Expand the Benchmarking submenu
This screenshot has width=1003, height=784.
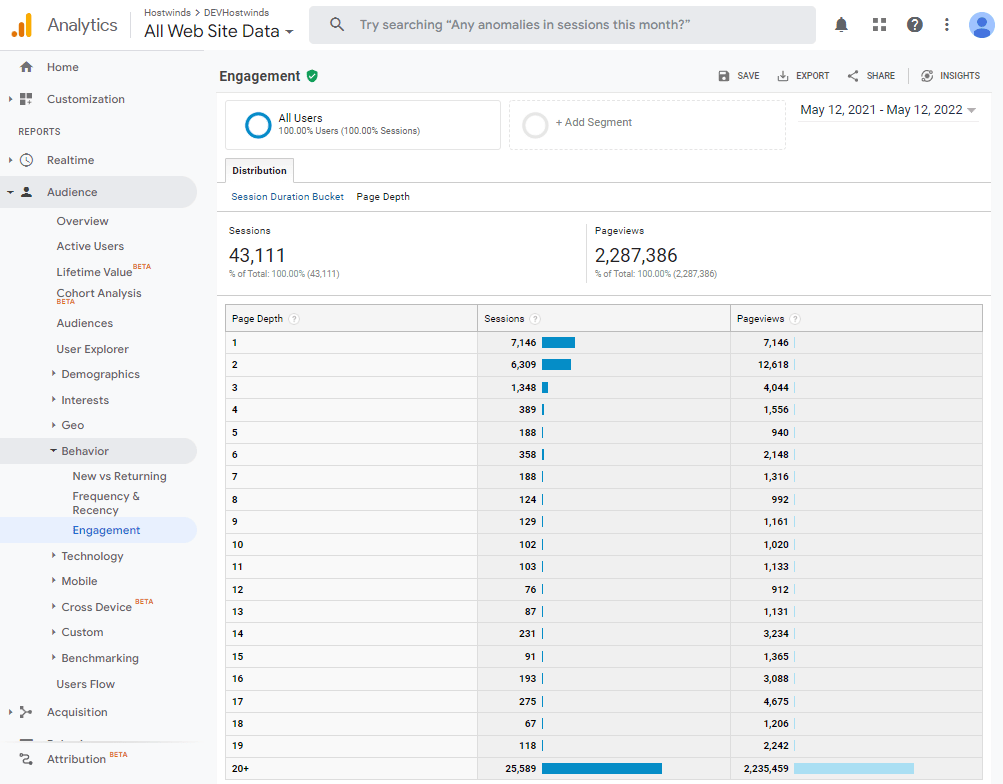[54, 657]
